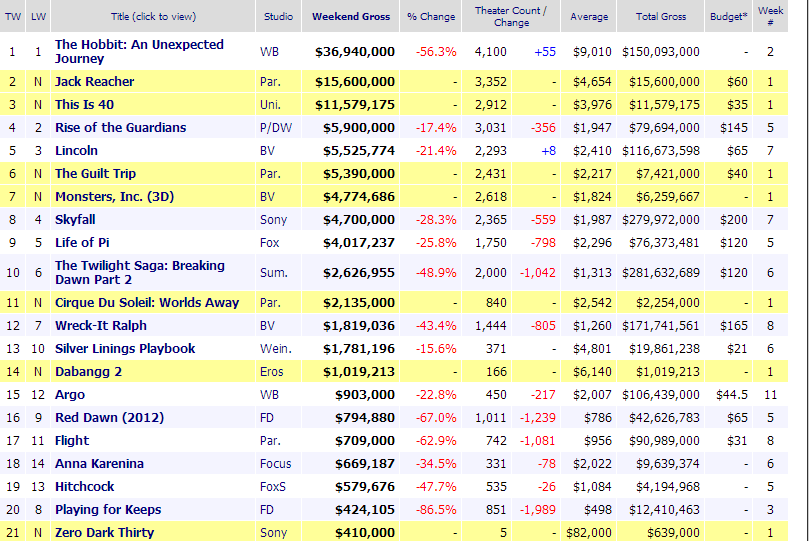Click the Hitchcock title link
The image size is (809, 541).
point(85,486)
